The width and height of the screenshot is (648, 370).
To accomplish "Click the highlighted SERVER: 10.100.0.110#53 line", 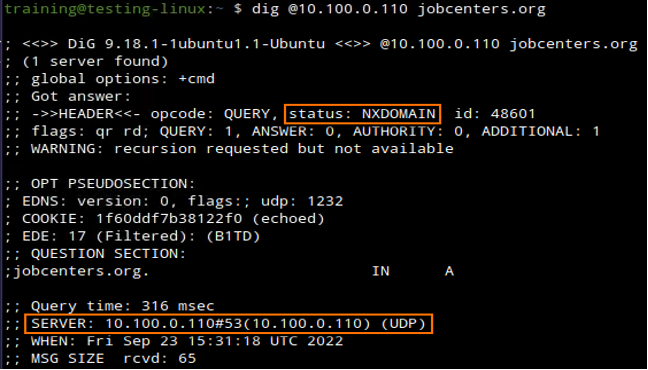I will (229, 324).
